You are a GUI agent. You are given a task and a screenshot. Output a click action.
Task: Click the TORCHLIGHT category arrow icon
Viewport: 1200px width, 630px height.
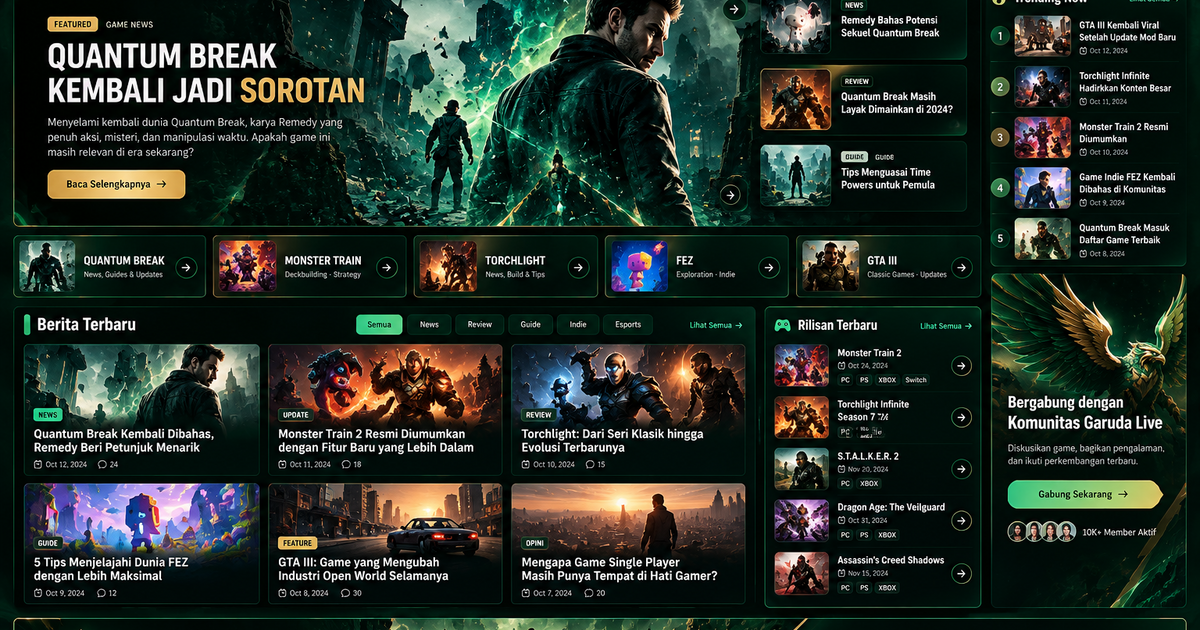578,267
